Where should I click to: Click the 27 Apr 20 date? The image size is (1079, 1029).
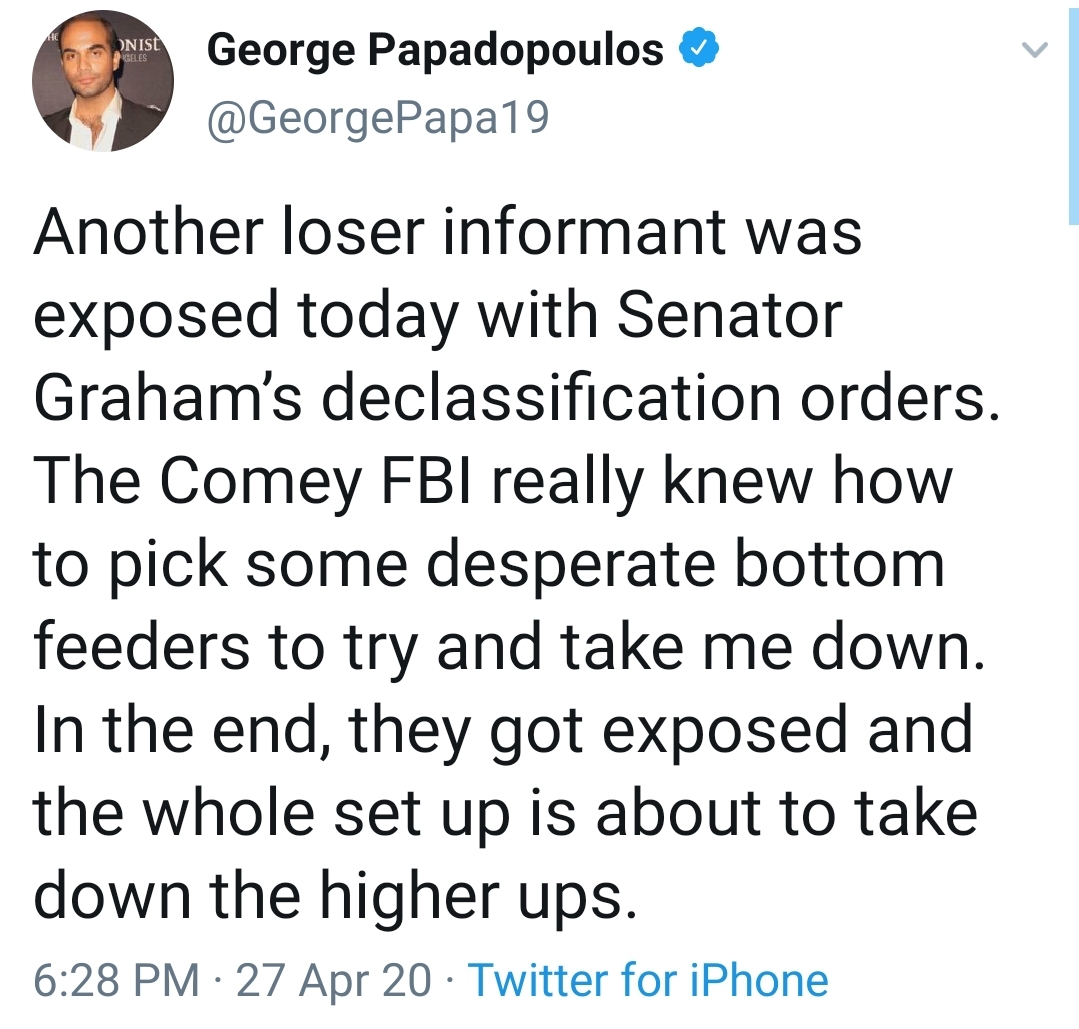tap(334, 980)
